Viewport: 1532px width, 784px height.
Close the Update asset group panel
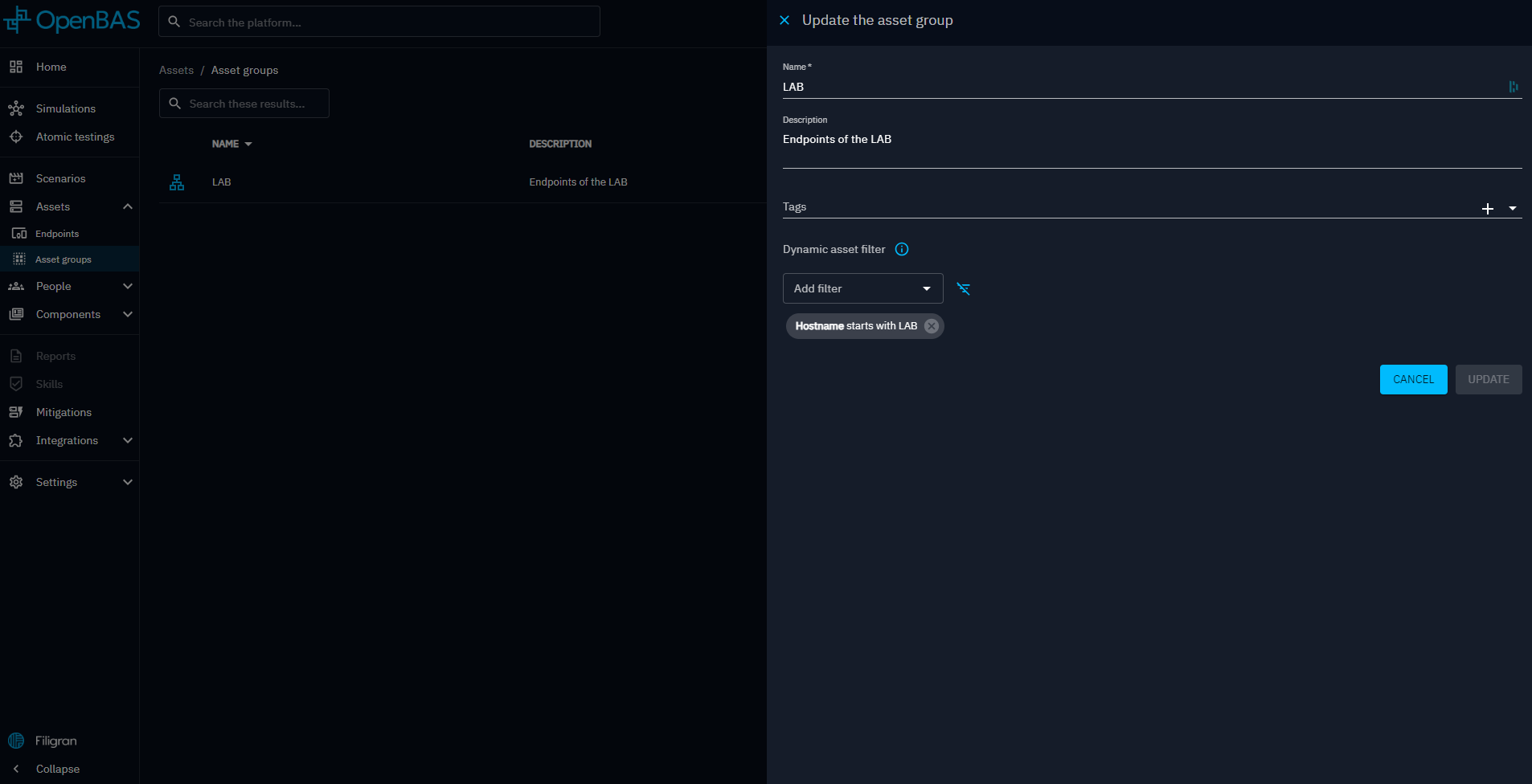coord(784,20)
